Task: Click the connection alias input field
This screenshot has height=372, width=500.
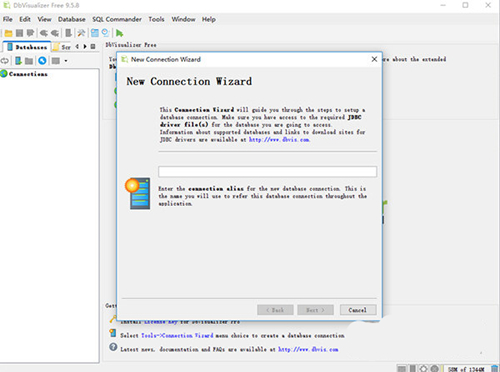Action: coord(267,172)
